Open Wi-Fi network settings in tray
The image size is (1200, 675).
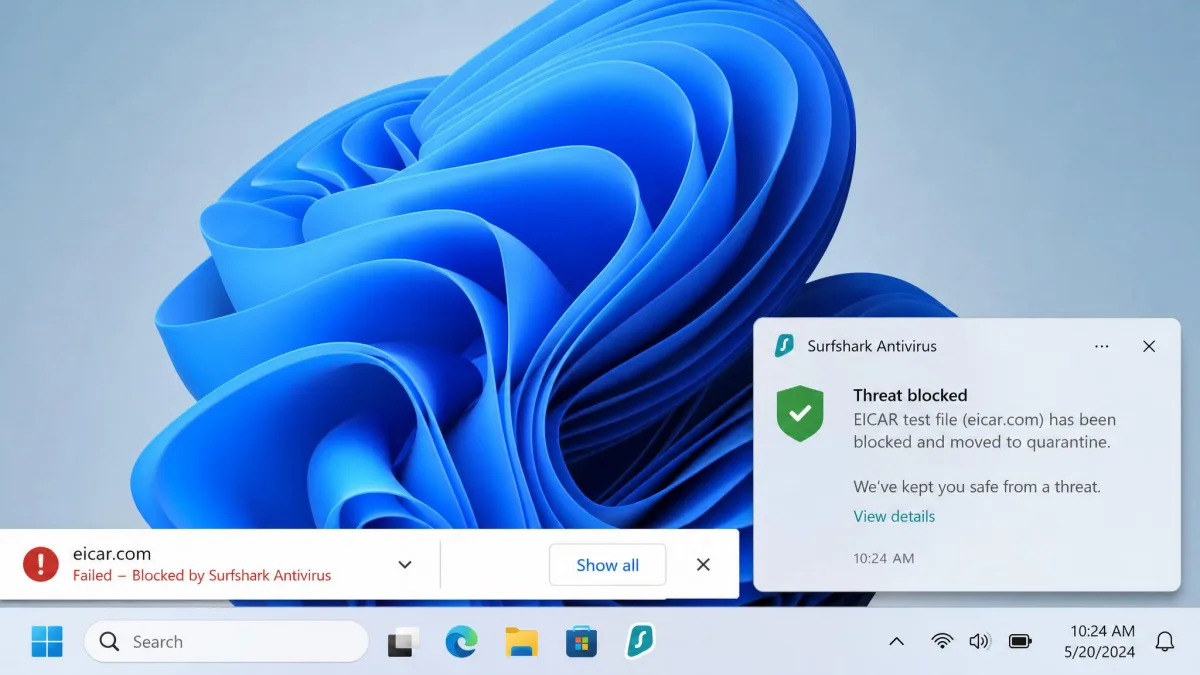[x=942, y=641]
